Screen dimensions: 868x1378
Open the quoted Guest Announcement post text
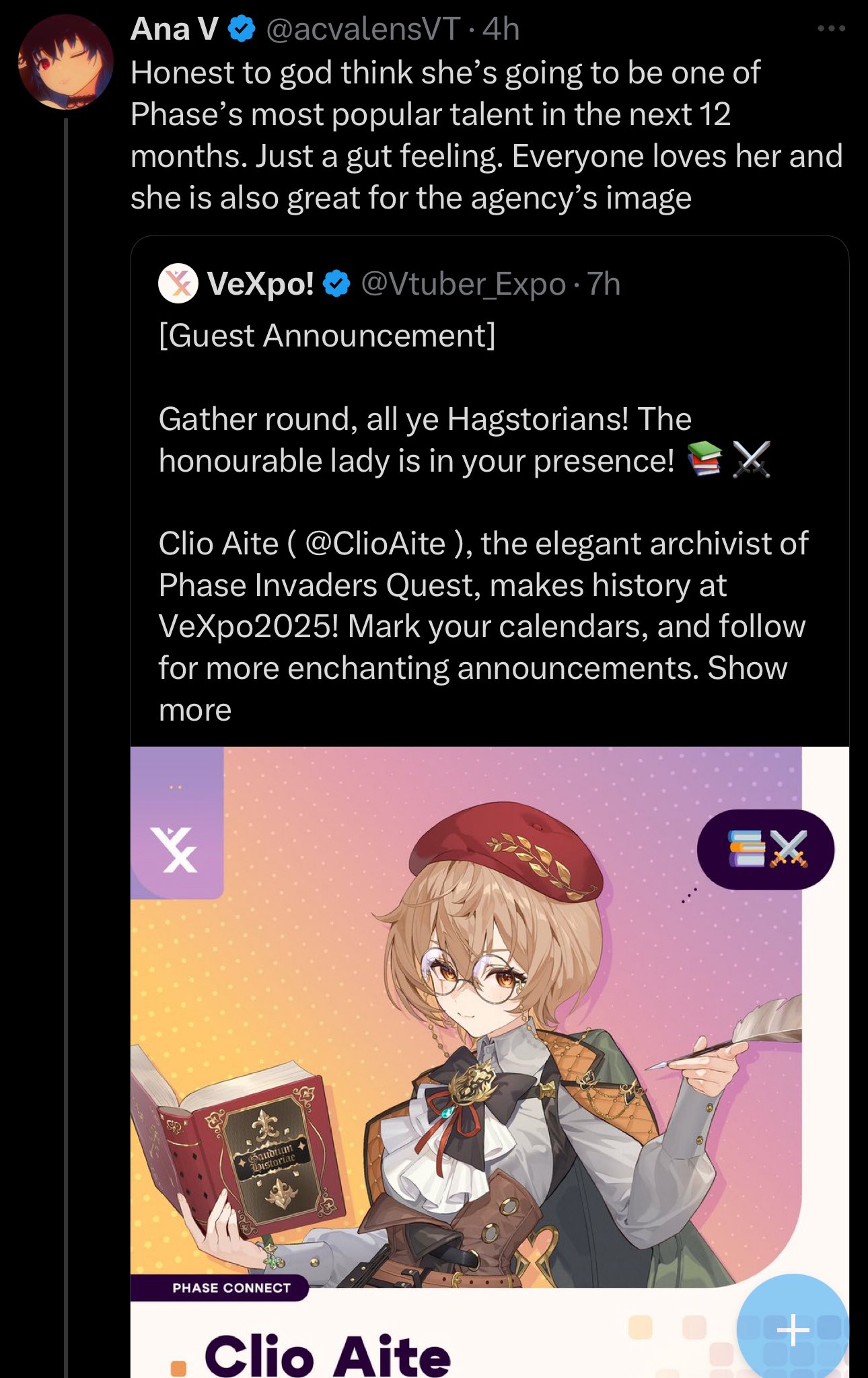(x=483, y=523)
